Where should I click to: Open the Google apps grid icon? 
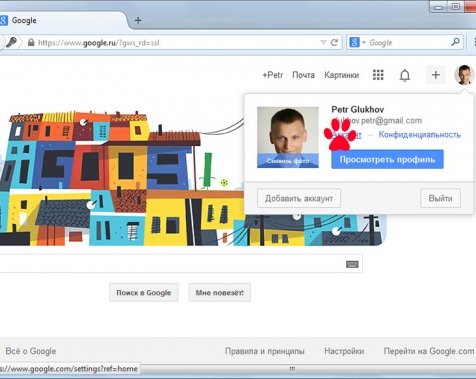378,75
